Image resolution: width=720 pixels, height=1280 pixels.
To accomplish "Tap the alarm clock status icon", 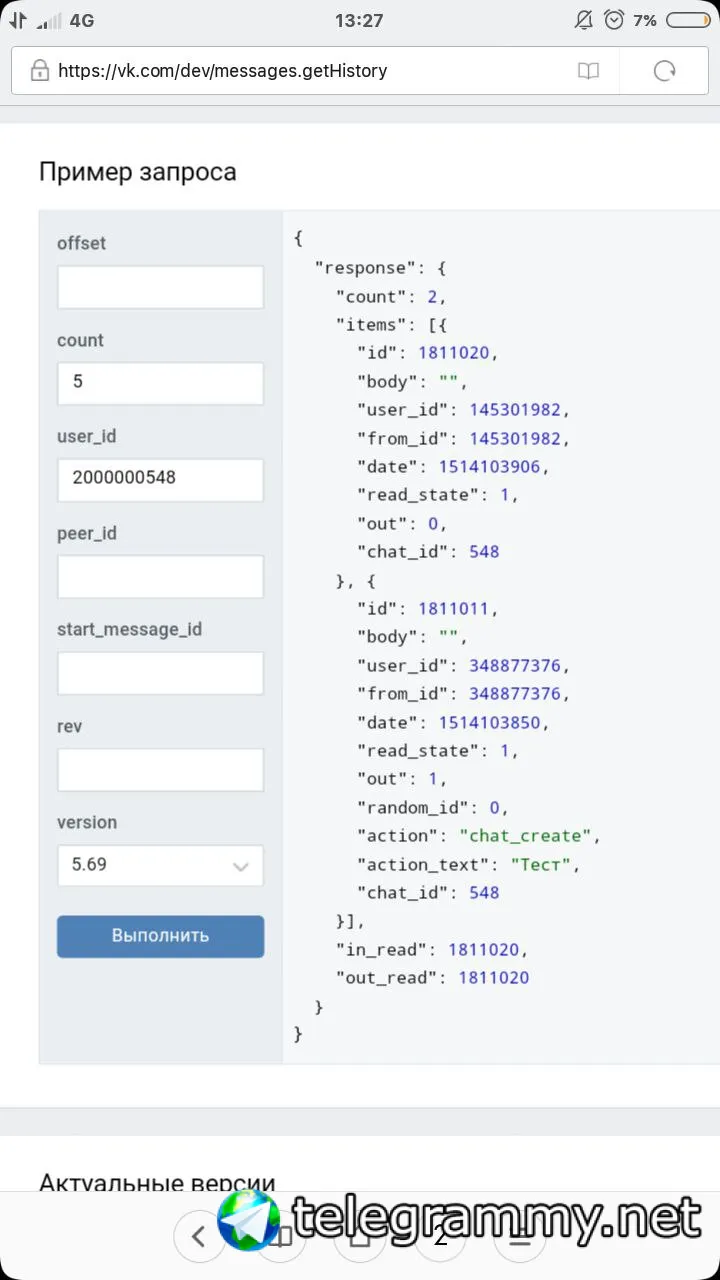I will tap(615, 20).
